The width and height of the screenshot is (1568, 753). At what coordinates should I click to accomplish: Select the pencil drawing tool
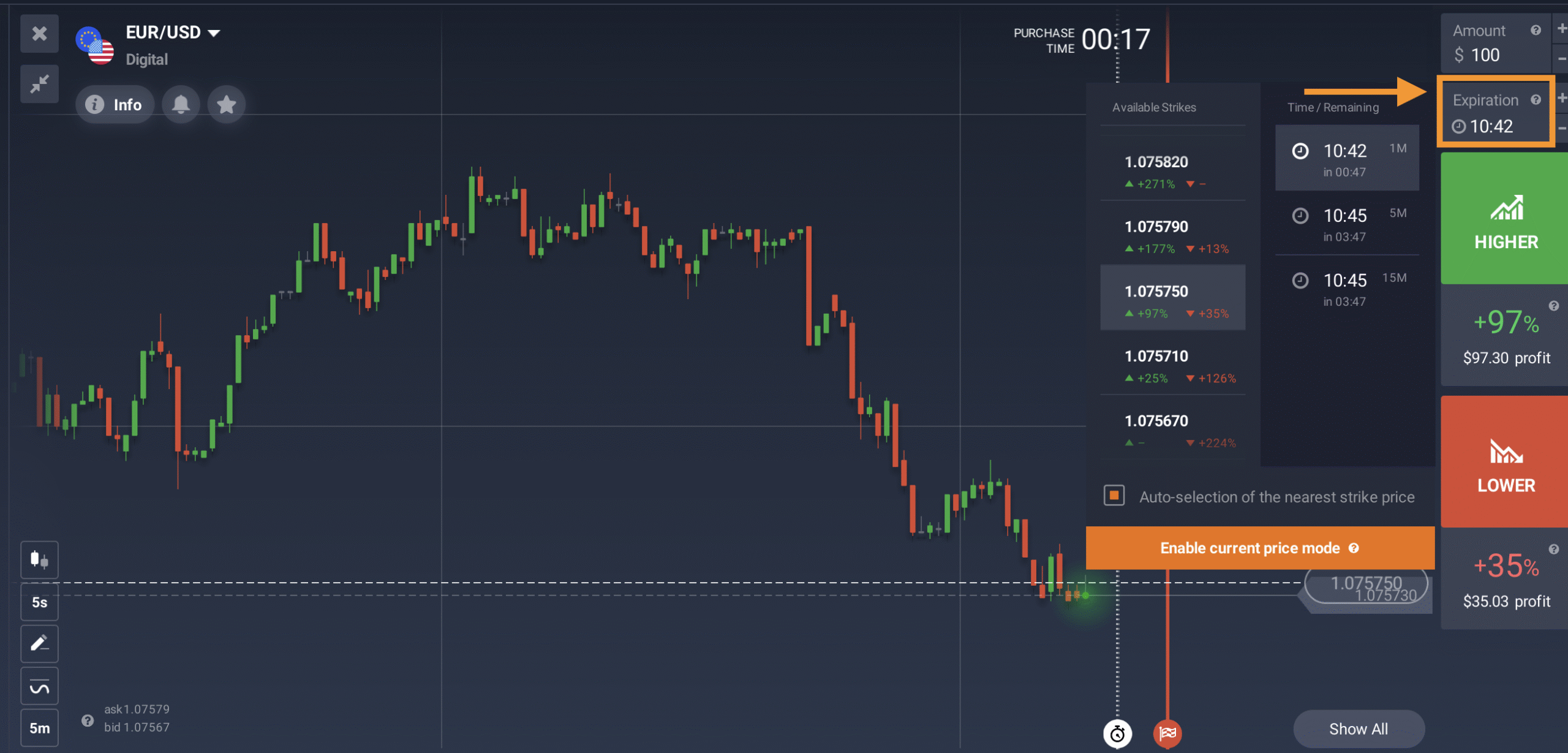(40, 643)
